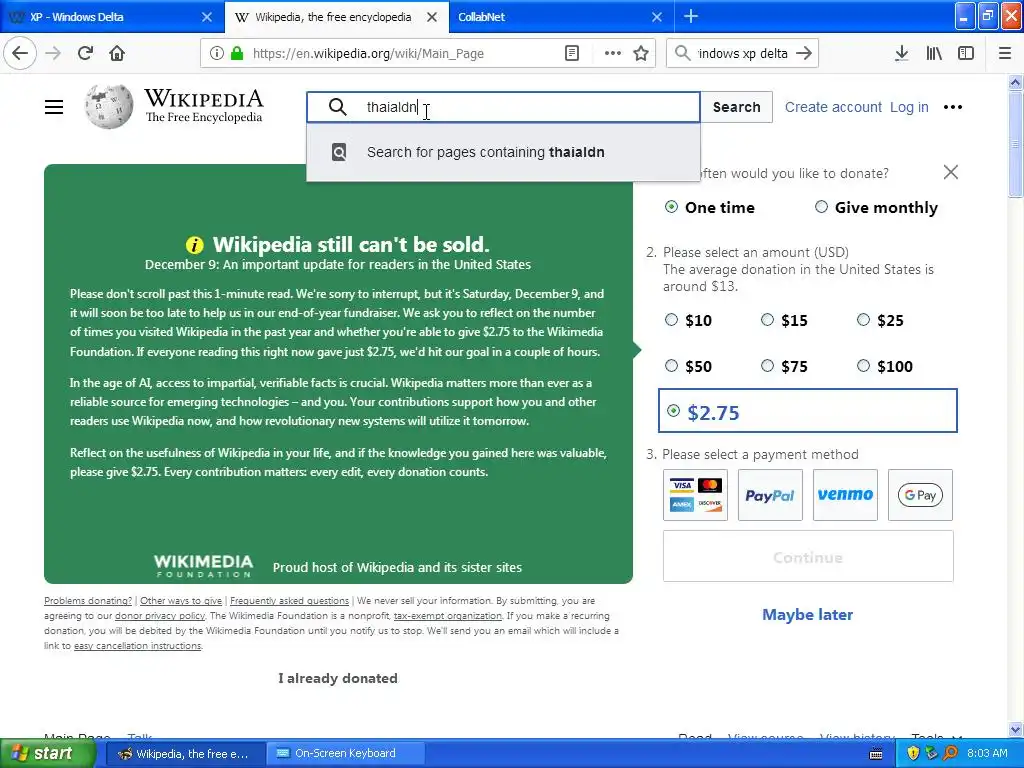Viewport: 1024px width, 768px height.
Task: Switch to CollabNet tab
Action: click(x=562, y=16)
